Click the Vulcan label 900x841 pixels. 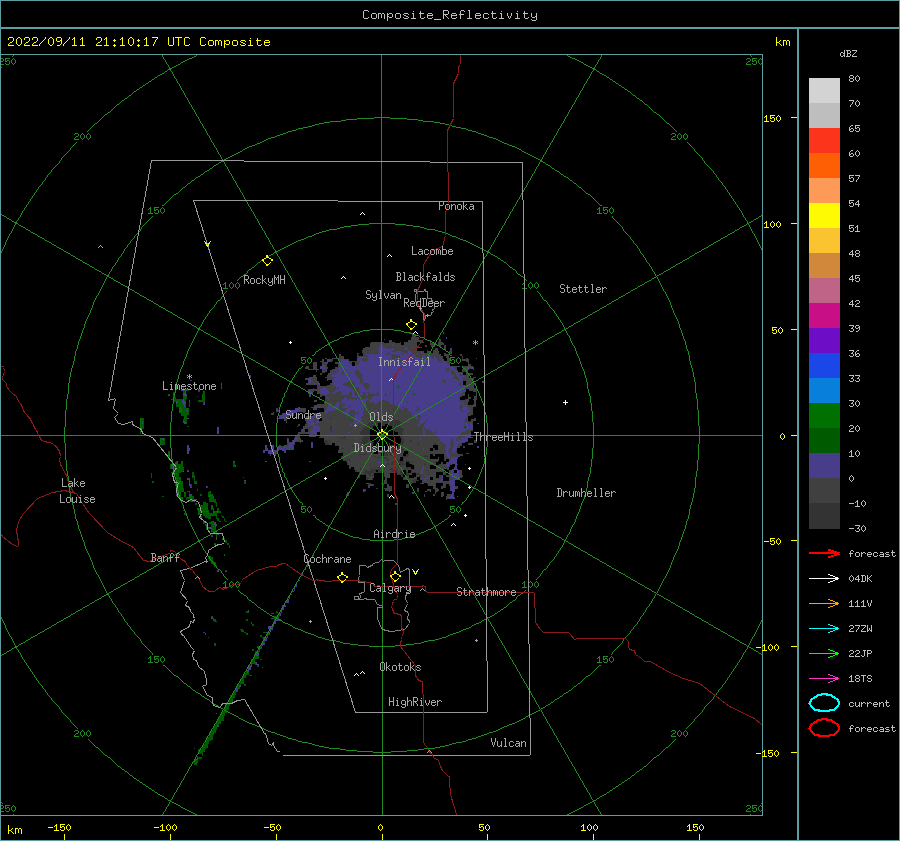508,743
